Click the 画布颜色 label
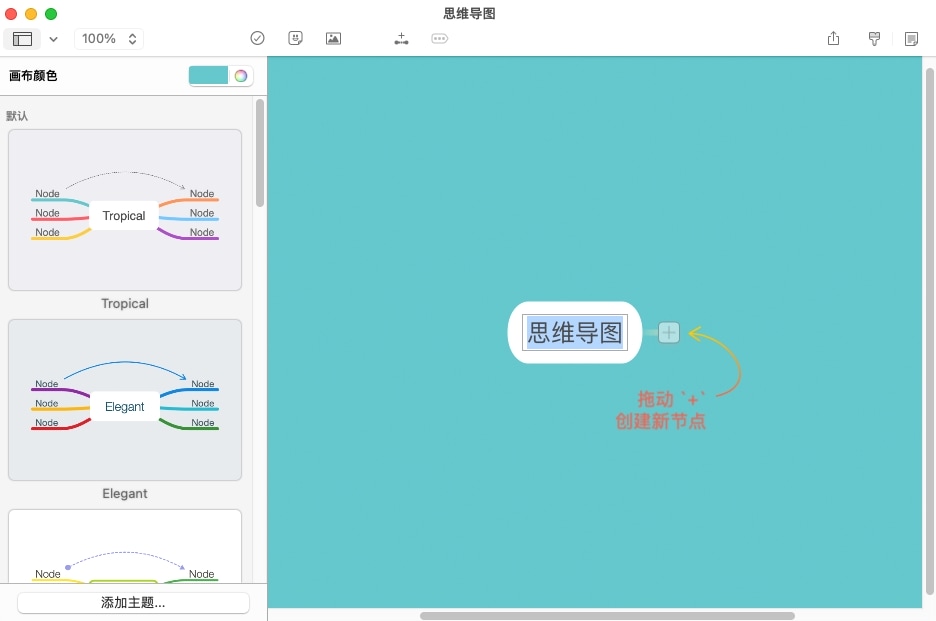Viewport: 936px width, 621px height. [x=33, y=76]
